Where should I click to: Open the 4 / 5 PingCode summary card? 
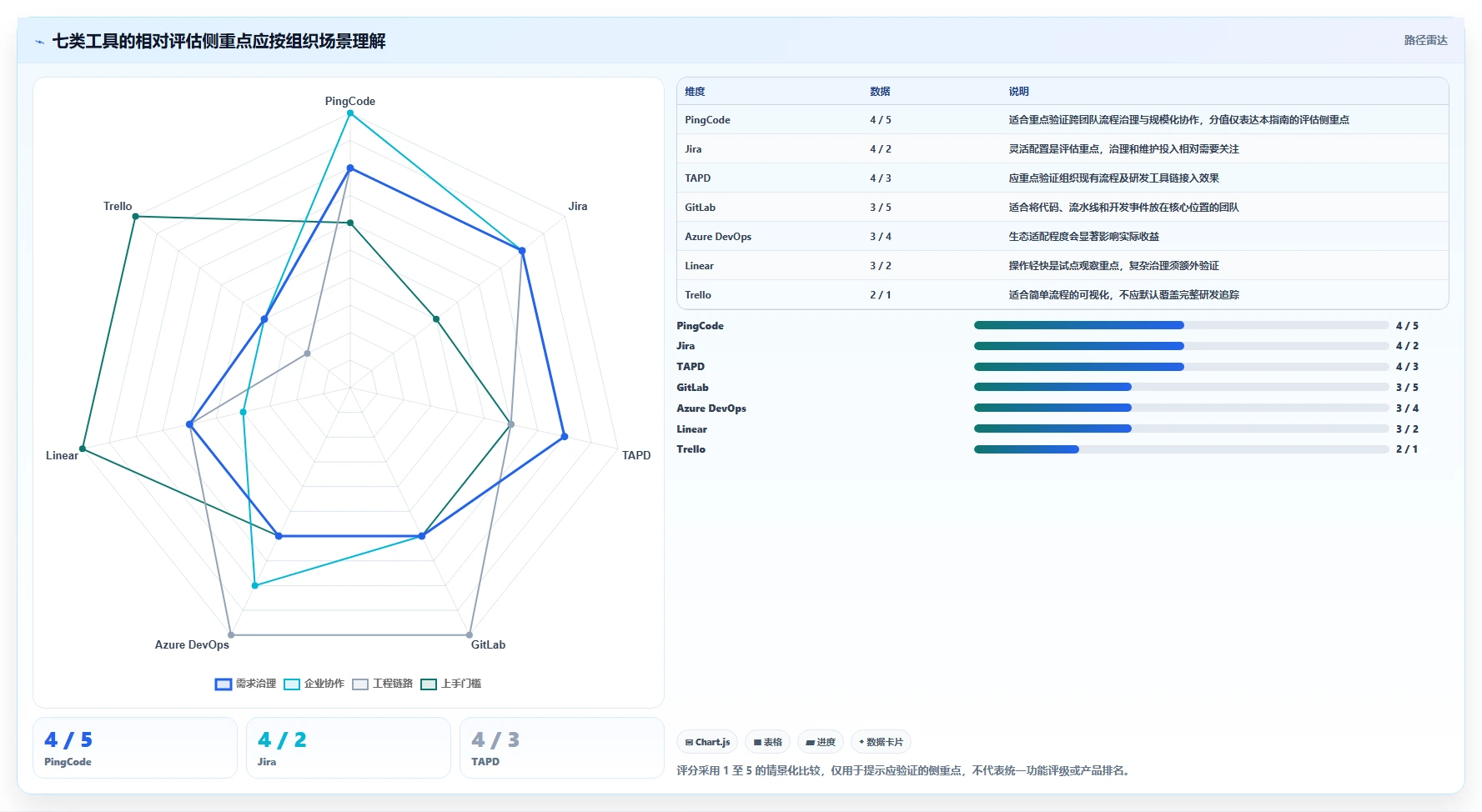coord(135,748)
